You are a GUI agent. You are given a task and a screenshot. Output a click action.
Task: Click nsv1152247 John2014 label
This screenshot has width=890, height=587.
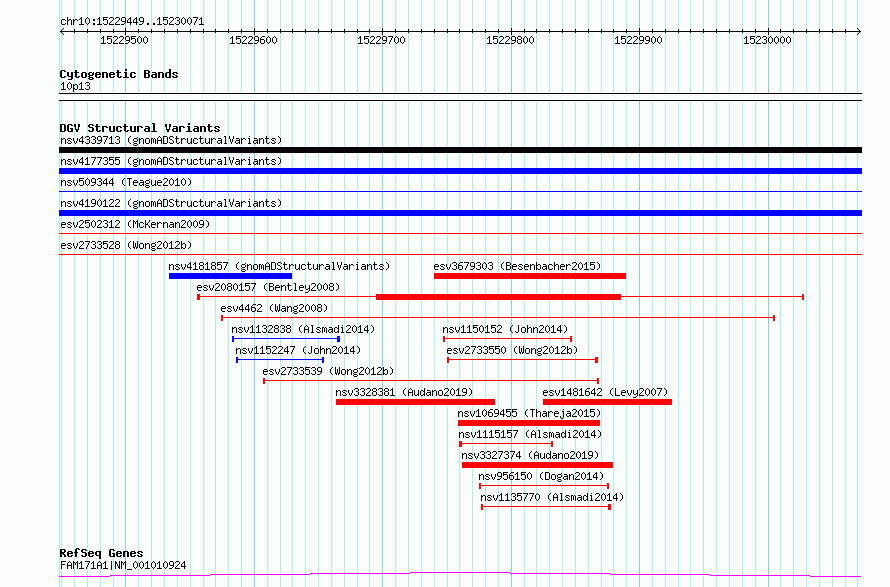(298, 350)
